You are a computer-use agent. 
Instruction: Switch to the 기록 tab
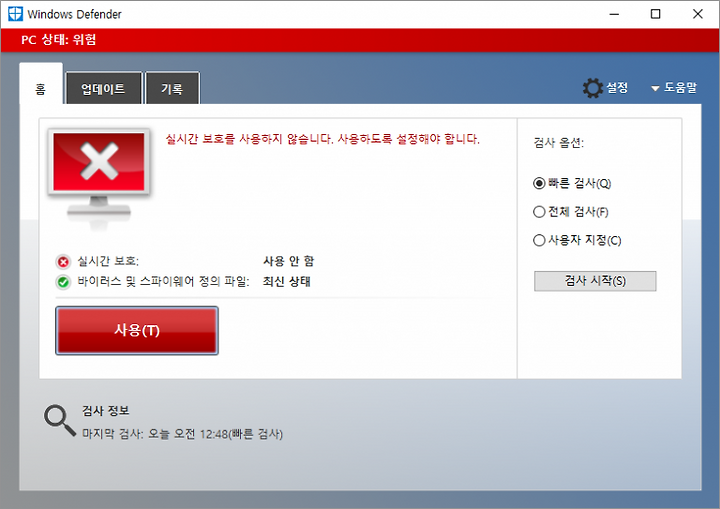point(172,88)
